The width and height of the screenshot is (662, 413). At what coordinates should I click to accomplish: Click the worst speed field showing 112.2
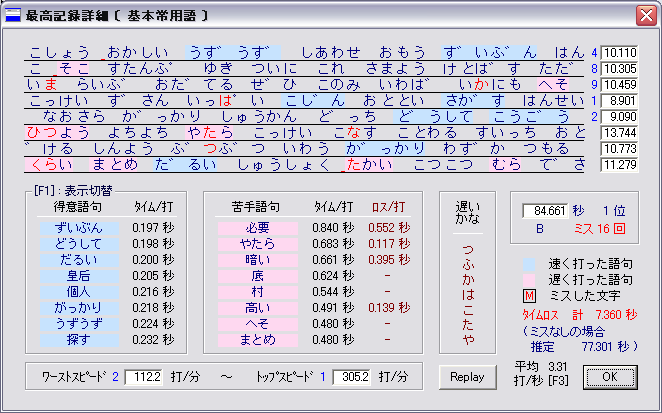145,377
